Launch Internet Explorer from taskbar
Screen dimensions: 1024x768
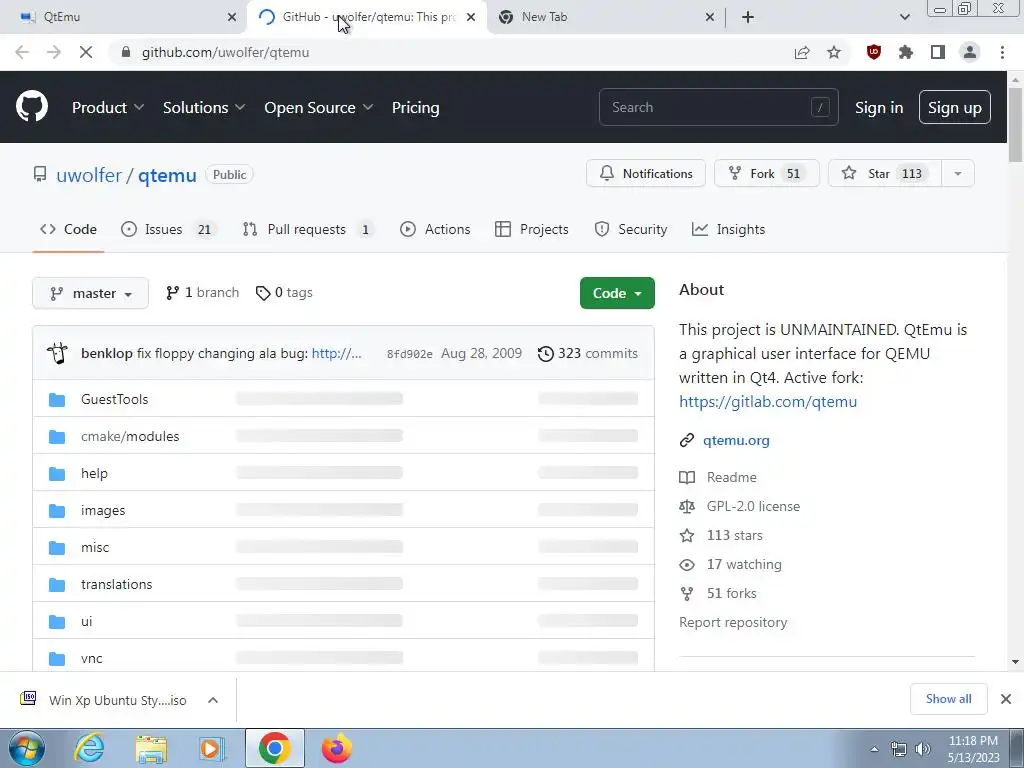click(89, 748)
